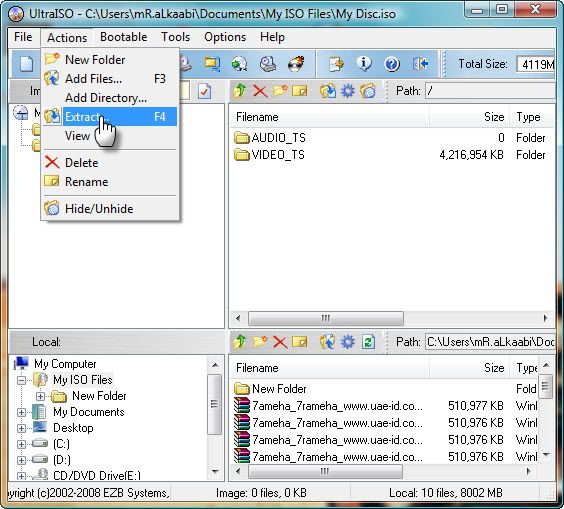Open the File menu
This screenshot has height=509, width=564.
tap(23, 37)
